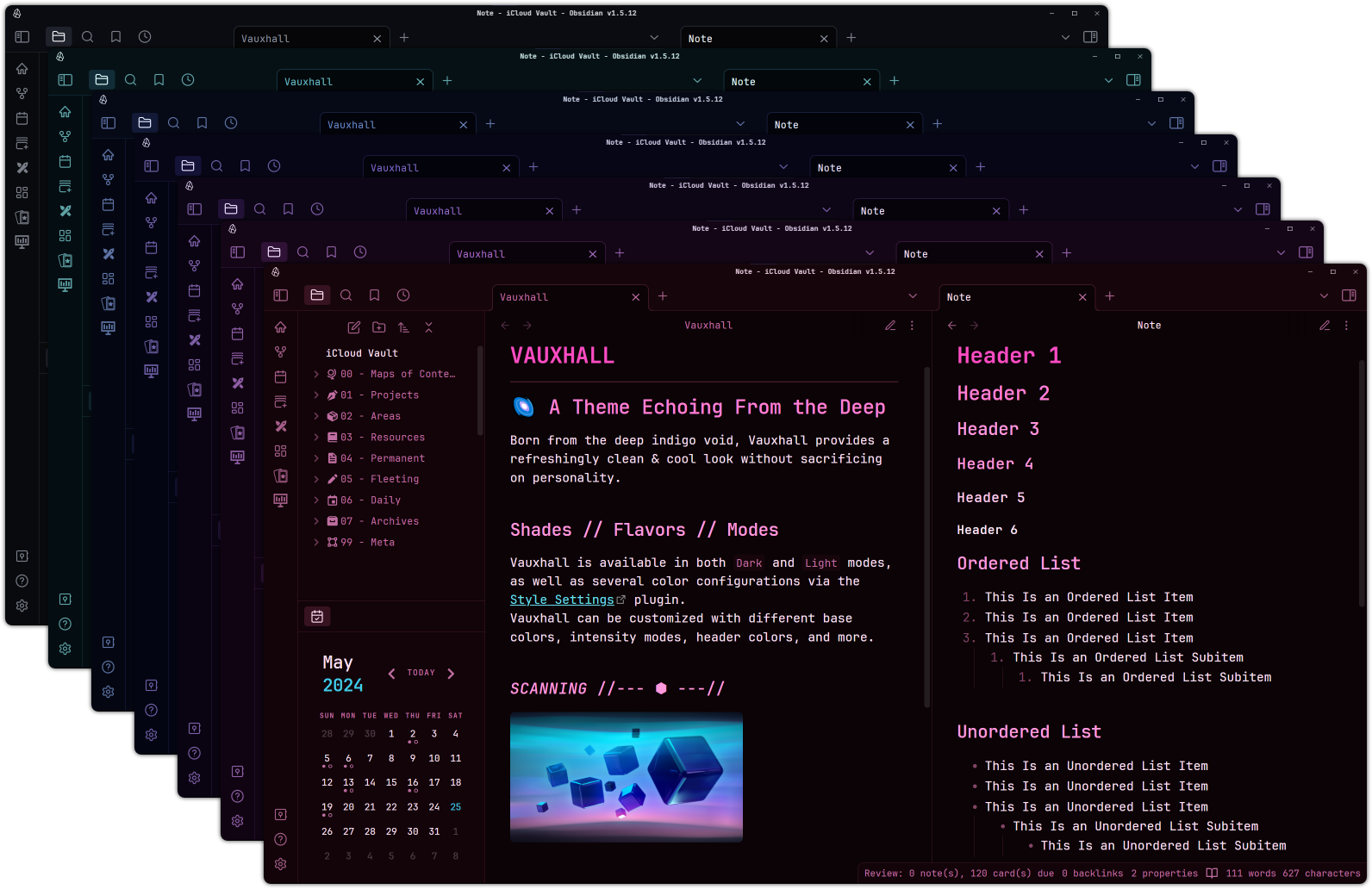This screenshot has height=889, width=1372.
Task: Navigate back in the front window Note pane
Action: (x=952, y=326)
